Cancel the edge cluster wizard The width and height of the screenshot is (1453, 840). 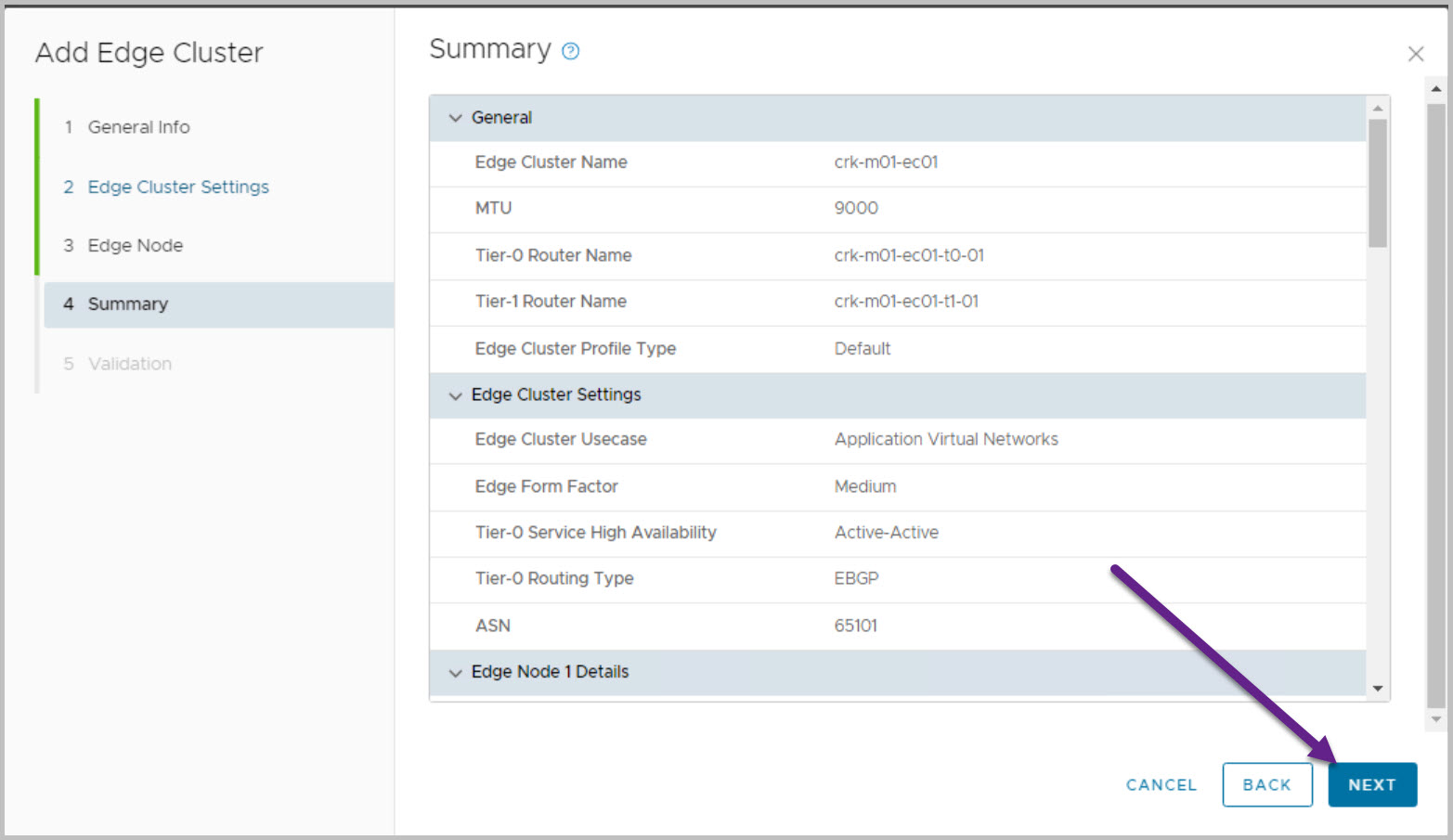(1161, 784)
